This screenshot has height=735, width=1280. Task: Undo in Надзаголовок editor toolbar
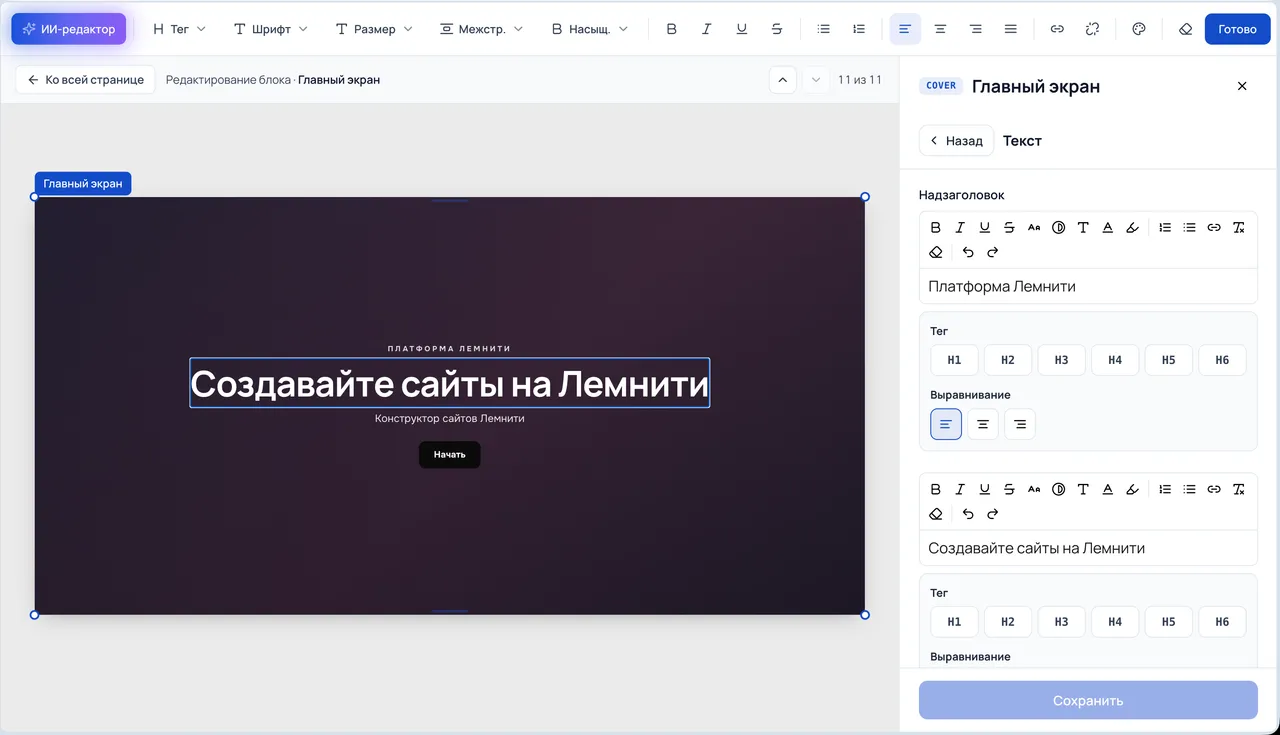(x=968, y=252)
